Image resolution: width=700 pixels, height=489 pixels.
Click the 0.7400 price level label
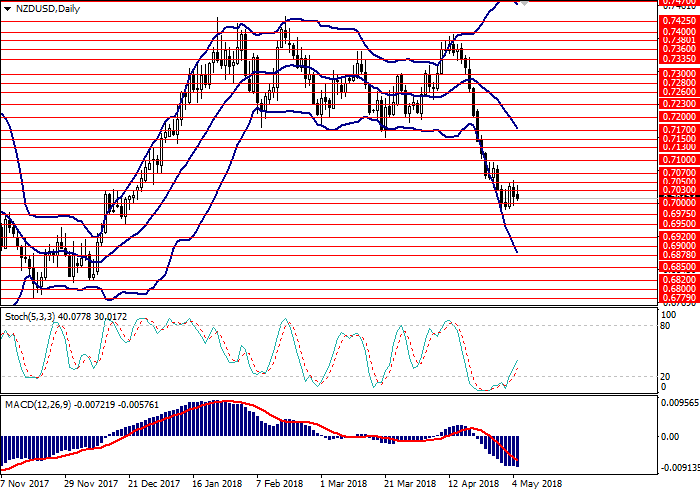[x=676, y=32]
